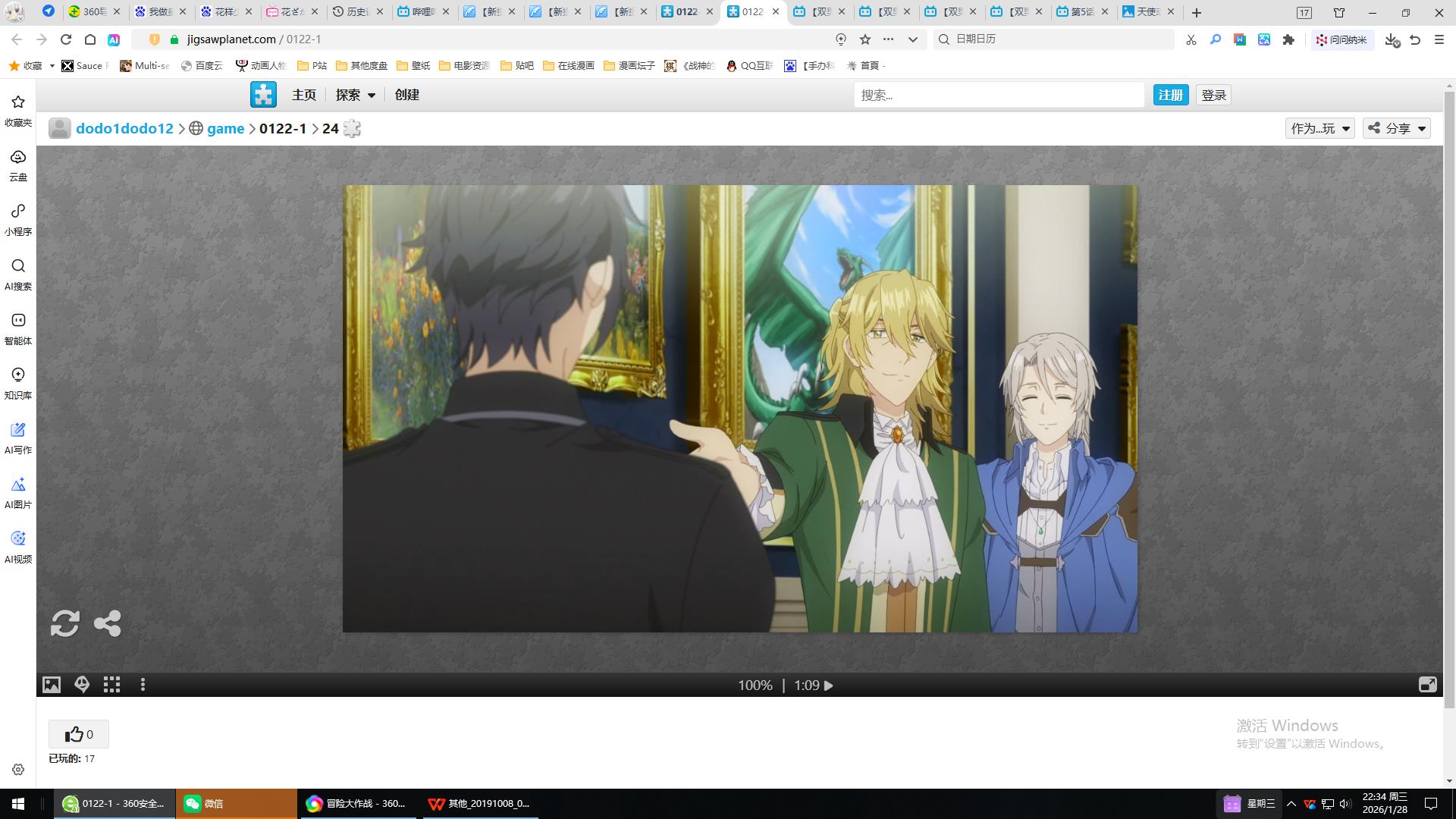Click the 搜索 search input field
The width and height of the screenshot is (1456, 819).
pyautogui.click(x=998, y=95)
